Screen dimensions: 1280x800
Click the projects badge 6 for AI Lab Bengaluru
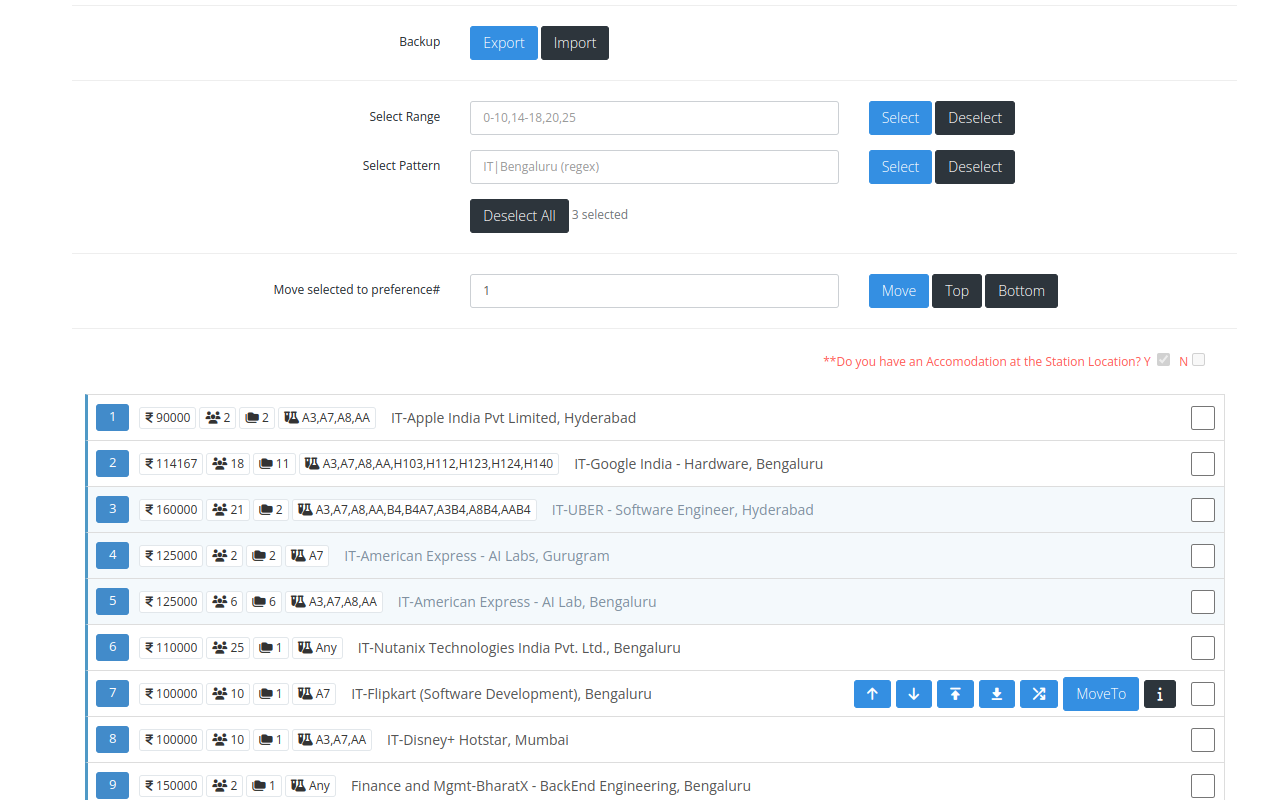click(x=264, y=602)
